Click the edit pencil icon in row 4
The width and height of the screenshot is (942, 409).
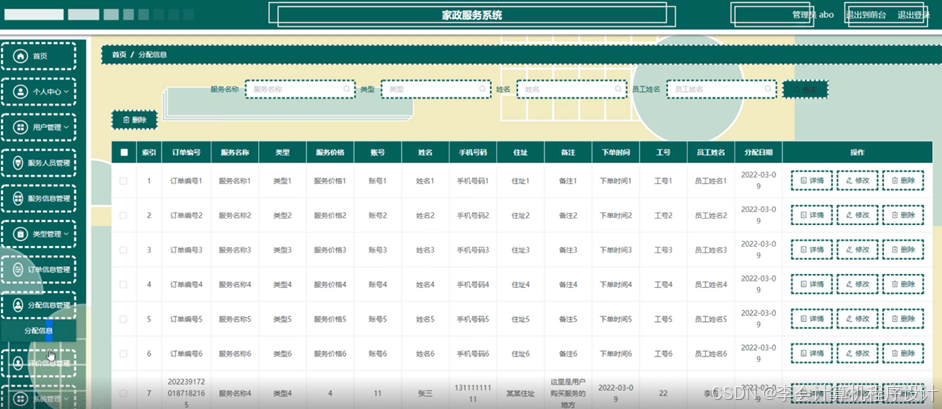pyautogui.click(x=849, y=284)
